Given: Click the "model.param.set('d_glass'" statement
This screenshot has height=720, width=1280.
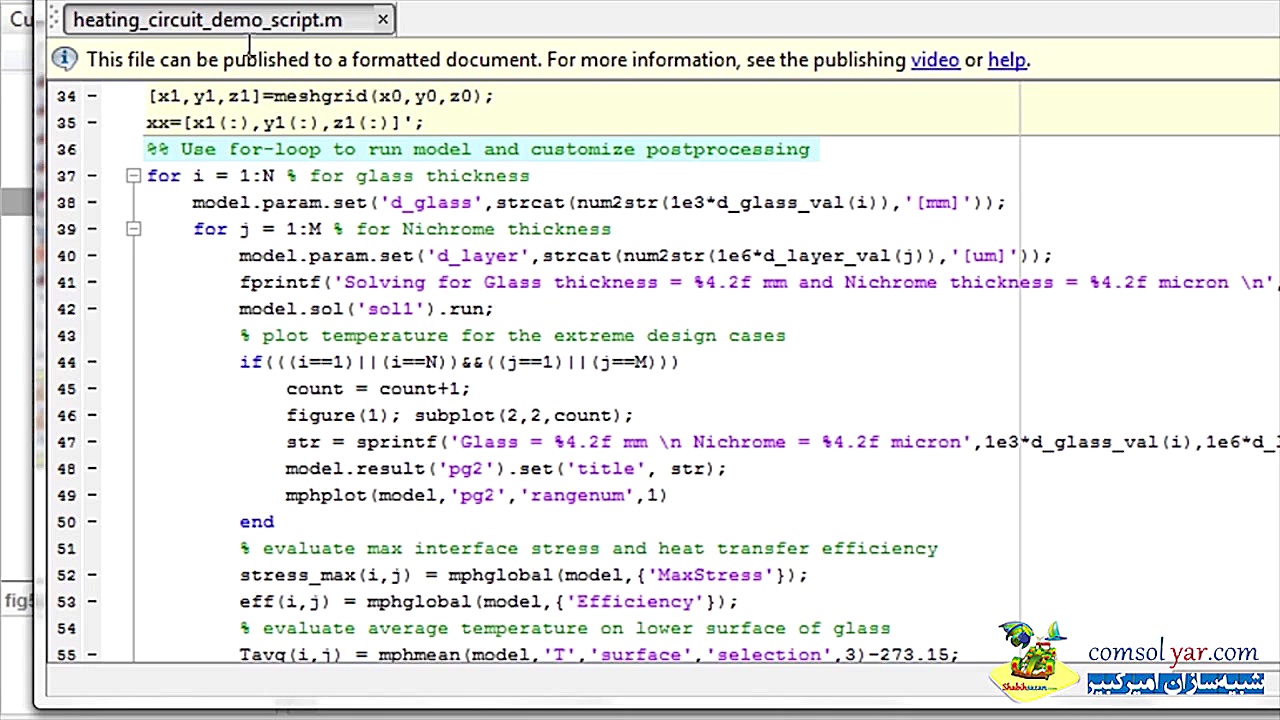Looking at the screenshot, I should click(599, 203).
